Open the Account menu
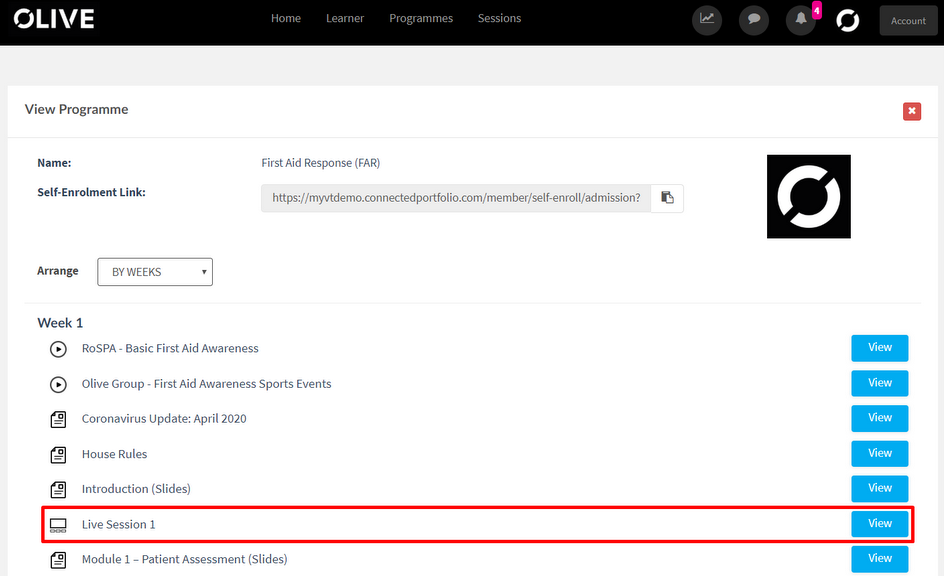Screen dimensions: 944x576 908,20
